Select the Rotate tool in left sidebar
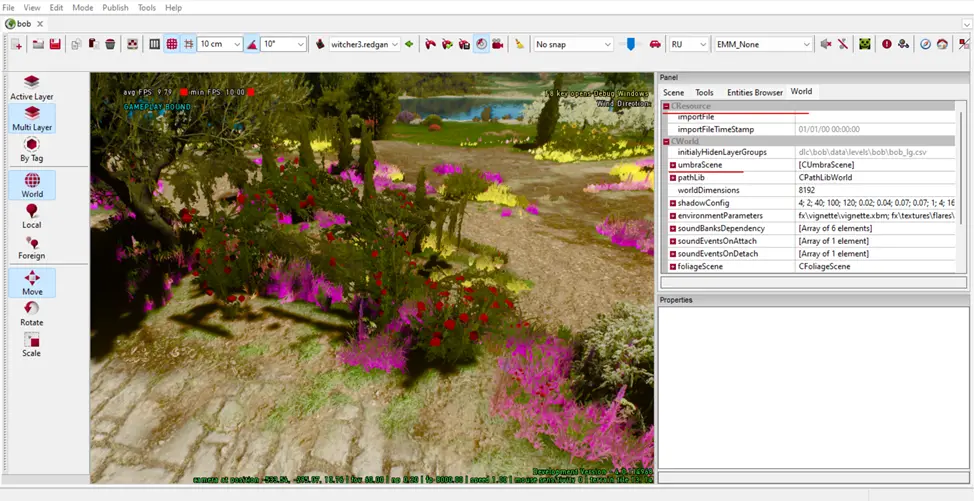This screenshot has width=974, height=501. coord(32,312)
